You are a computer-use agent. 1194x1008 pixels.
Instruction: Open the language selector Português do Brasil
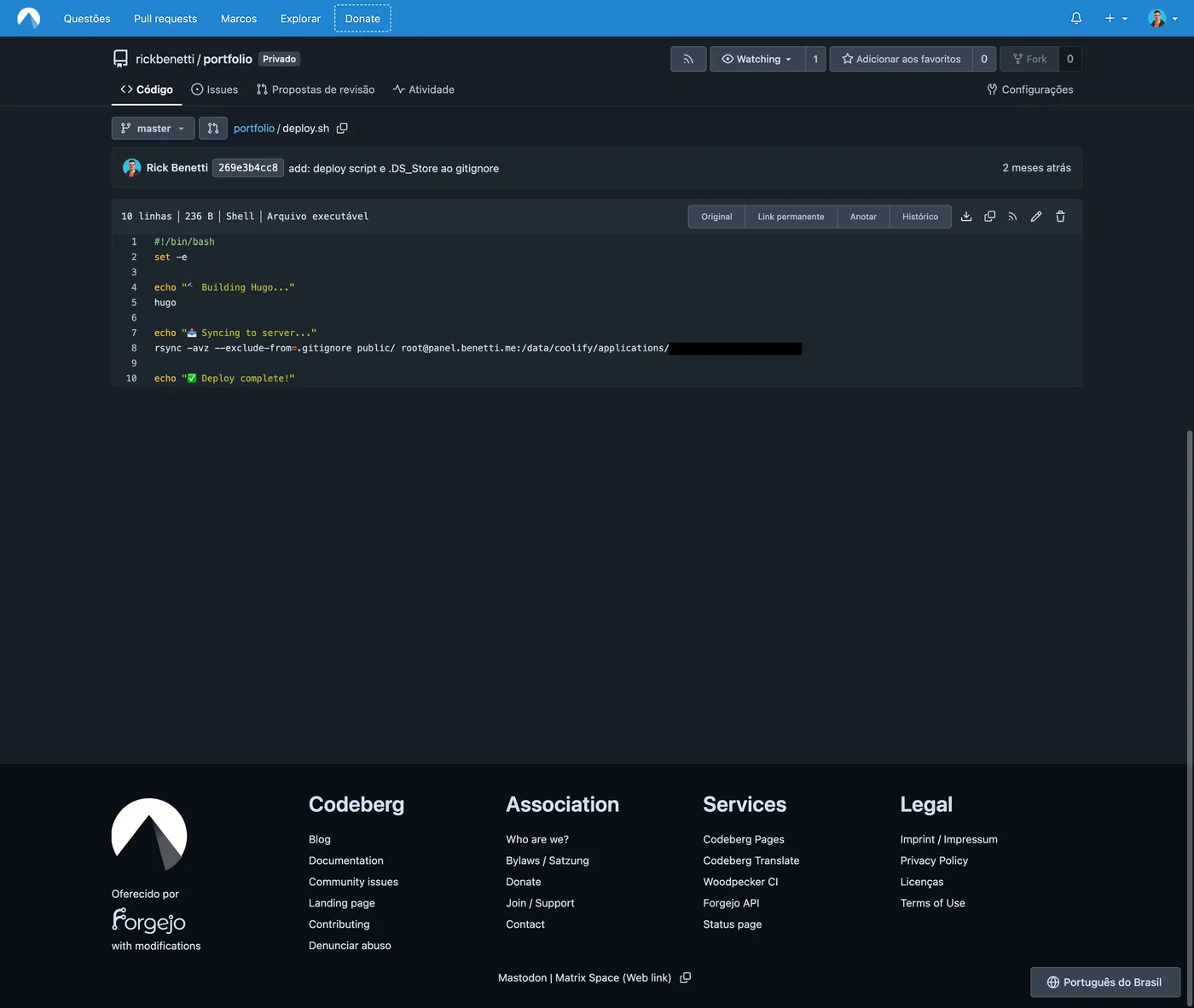click(x=1105, y=982)
